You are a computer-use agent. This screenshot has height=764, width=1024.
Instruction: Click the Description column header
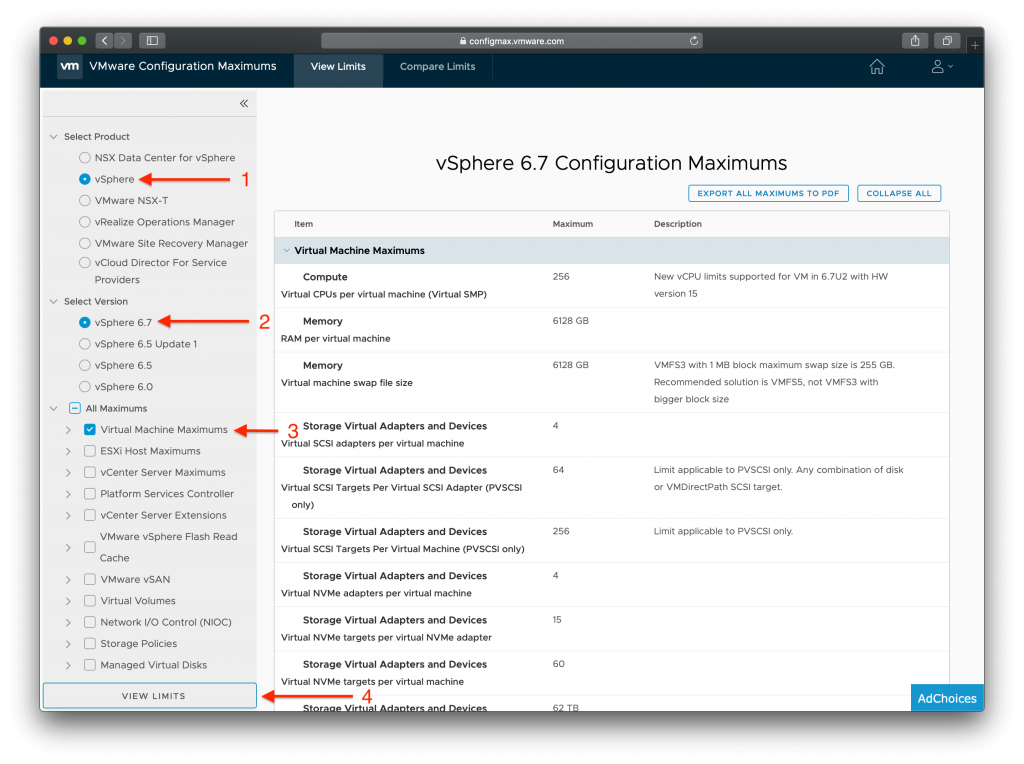coord(677,224)
